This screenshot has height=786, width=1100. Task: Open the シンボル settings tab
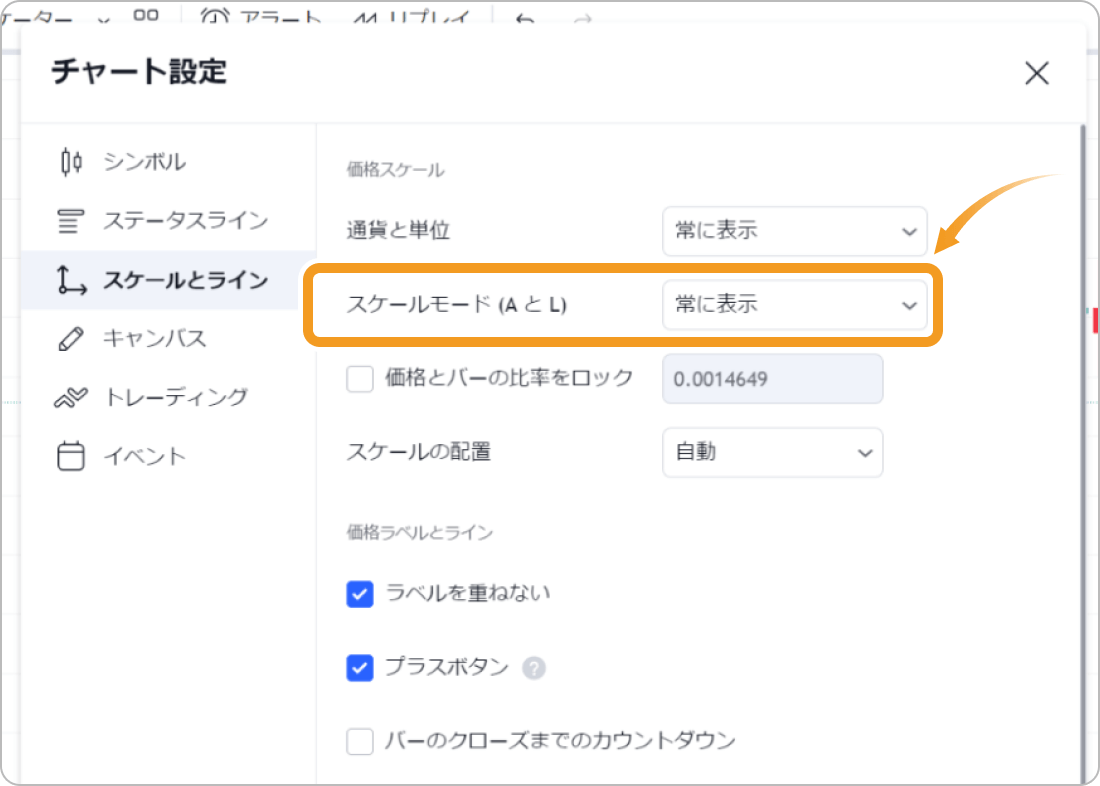(x=168, y=162)
